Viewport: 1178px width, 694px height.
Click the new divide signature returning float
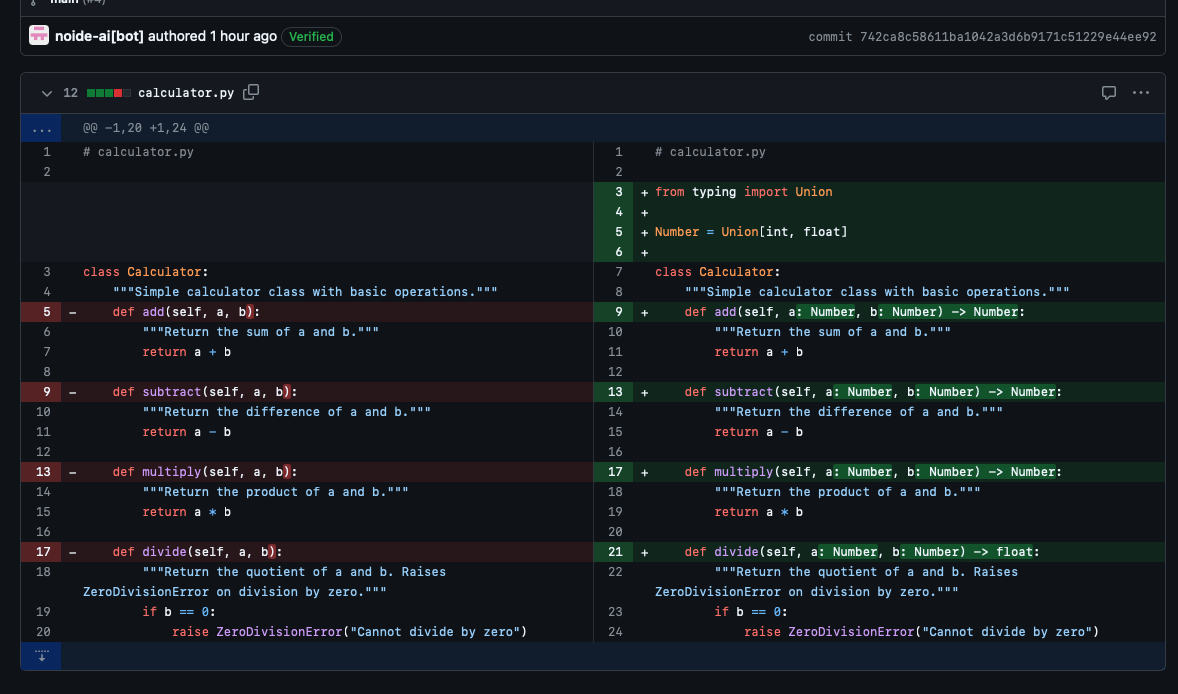862,552
